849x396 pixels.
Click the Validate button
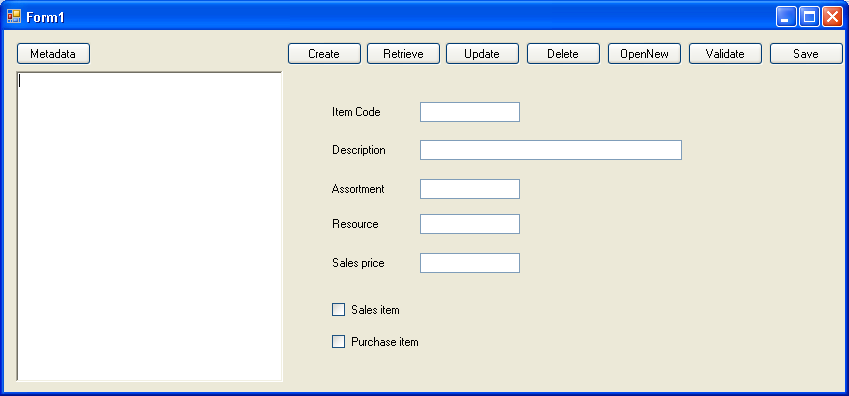(725, 54)
